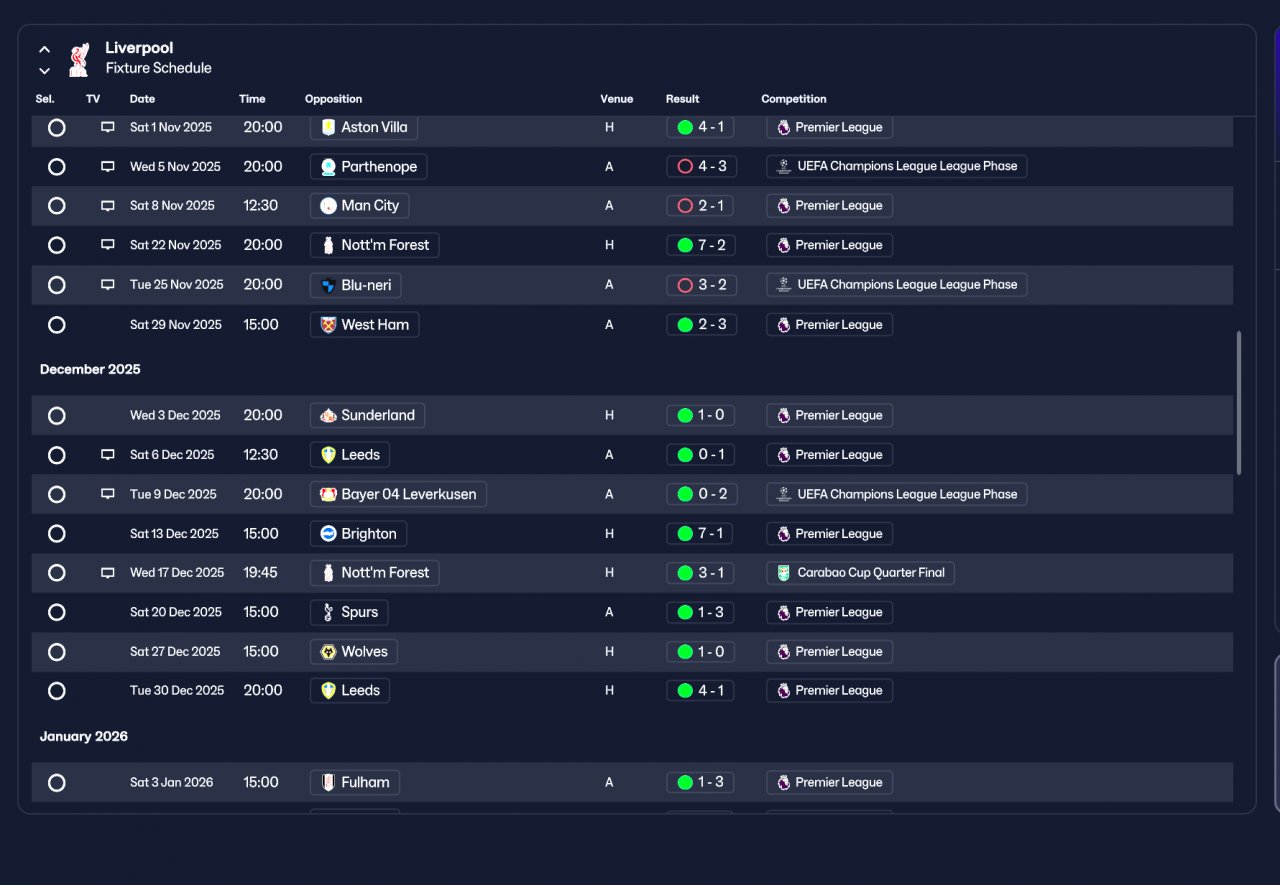1280x885 pixels.
Task: Open the 7 - 1 Brighton result
Action: click(x=701, y=534)
